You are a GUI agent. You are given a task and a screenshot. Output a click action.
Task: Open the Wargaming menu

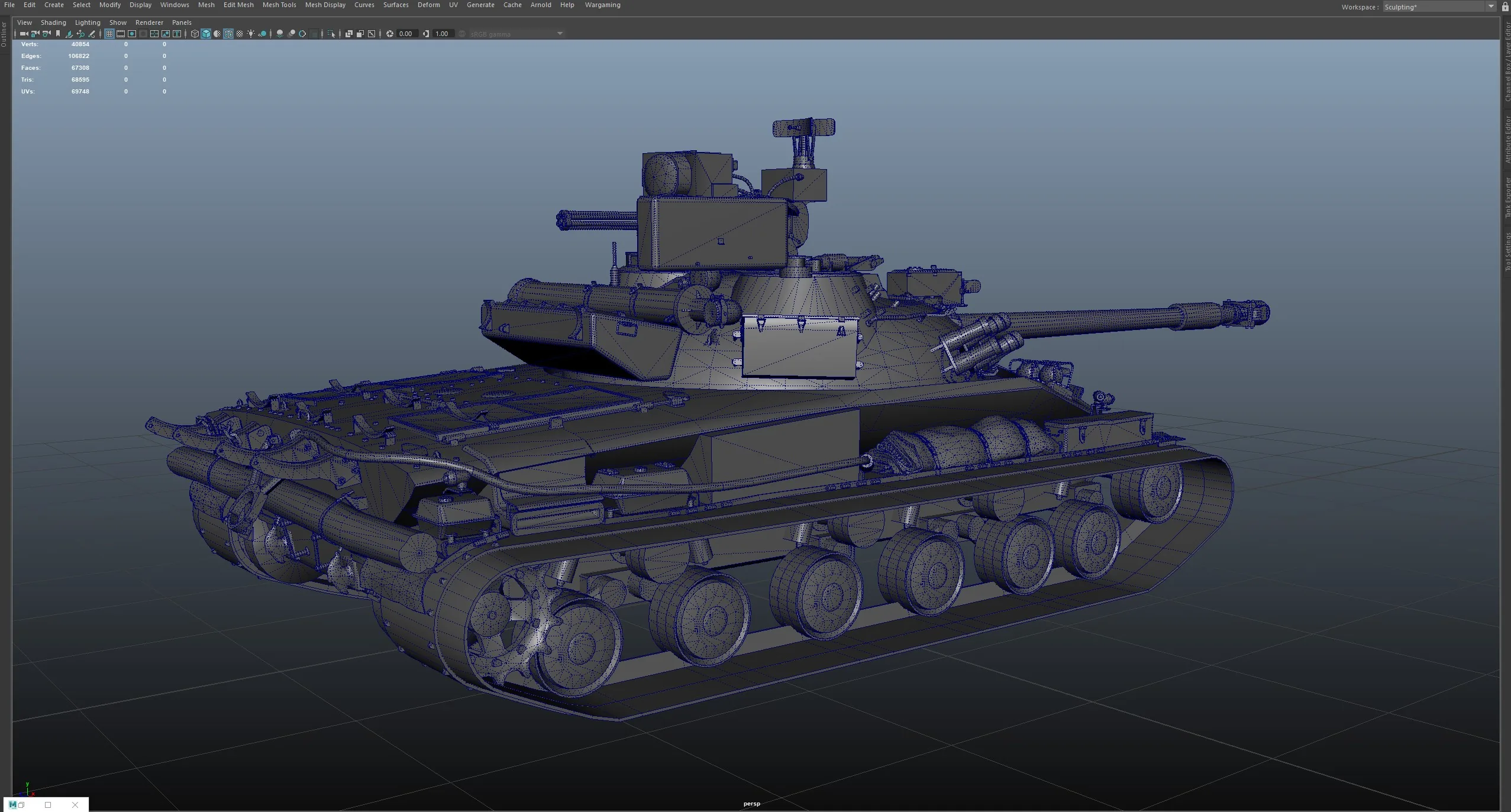tap(602, 5)
